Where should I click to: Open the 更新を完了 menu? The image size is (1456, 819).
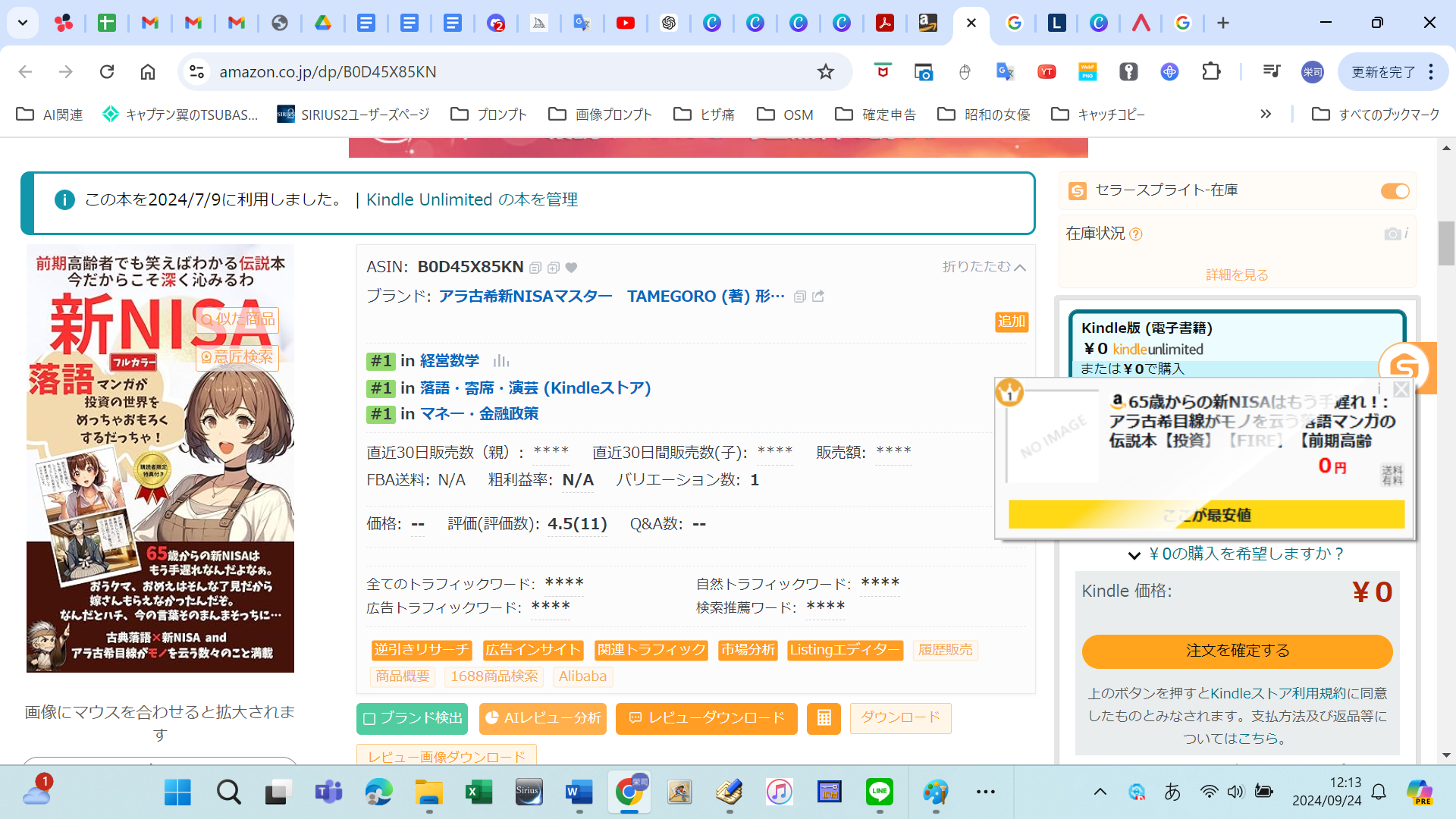tap(1392, 71)
